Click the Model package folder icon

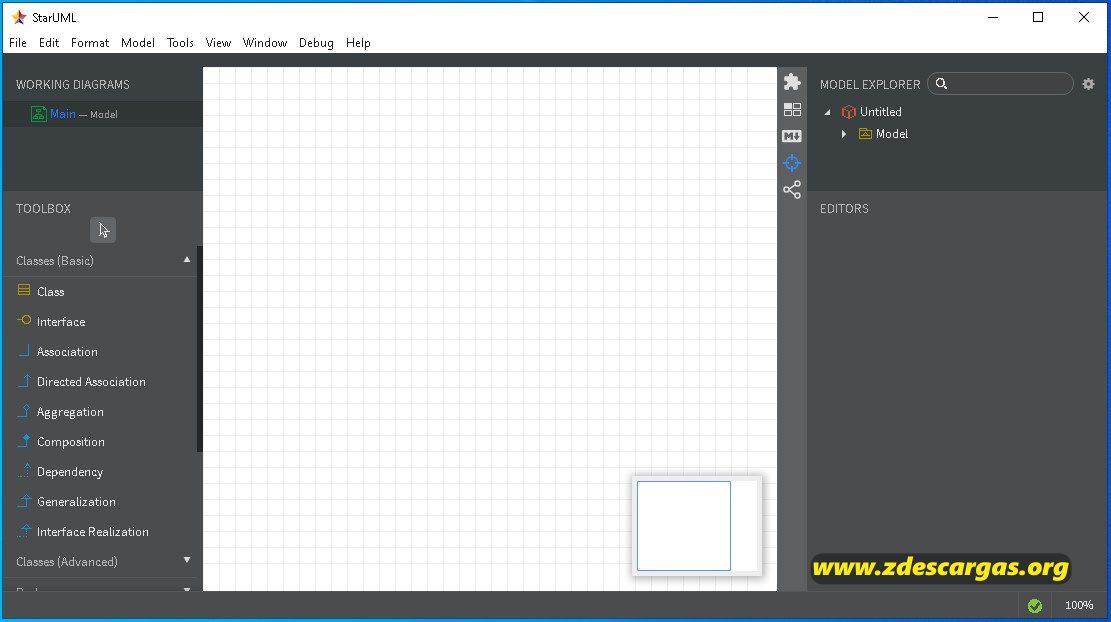pos(865,134)
